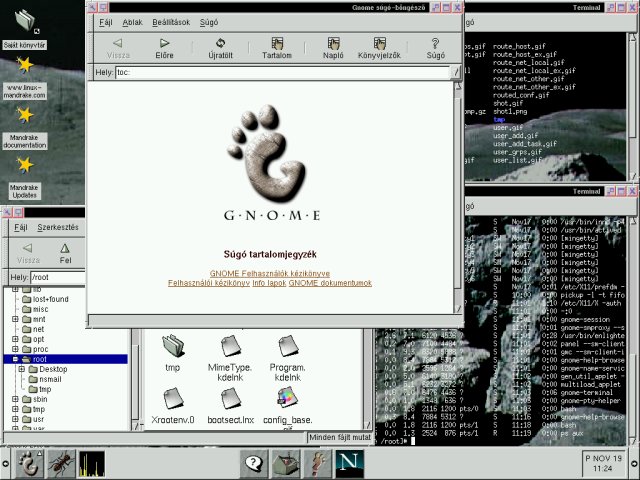The width and height of the screenshot is (640, 480).
Task: Open the Fájl menu in file manager
Action: point(21,227)
